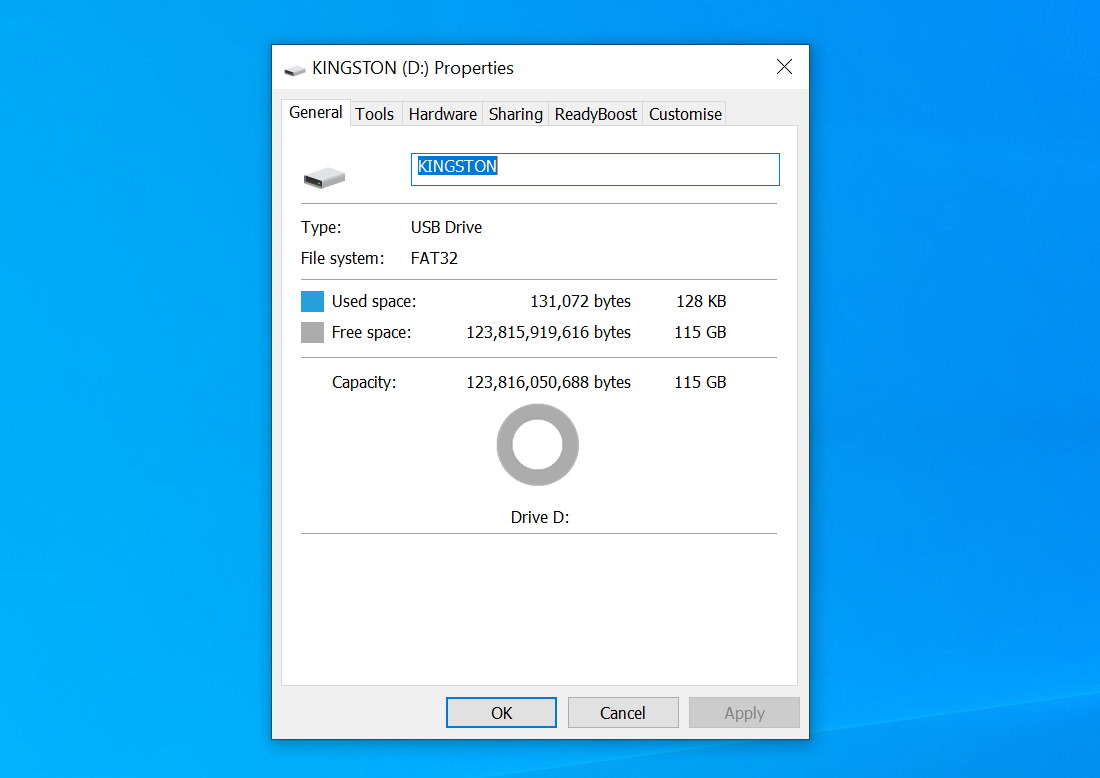Go to the Sharing tab
The image size is (1100, 778).
pos(516,114)
